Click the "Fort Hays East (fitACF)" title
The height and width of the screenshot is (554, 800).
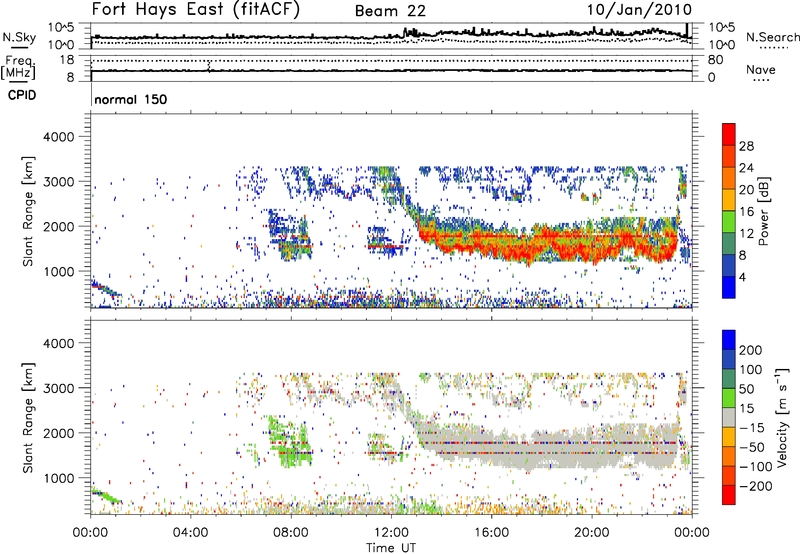click(x=196, y=9)
